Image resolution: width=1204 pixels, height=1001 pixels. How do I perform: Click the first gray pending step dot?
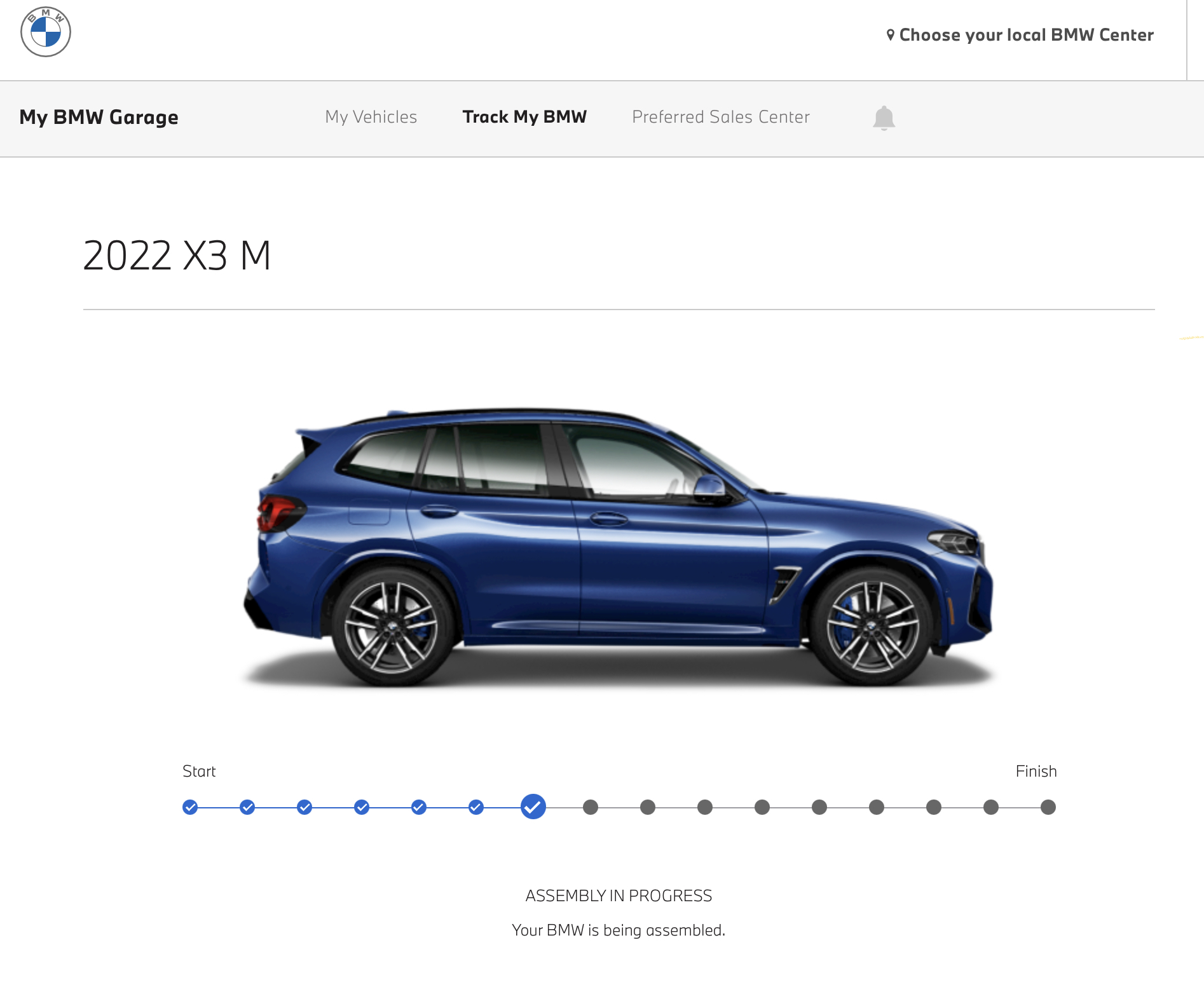pos(591,807)
